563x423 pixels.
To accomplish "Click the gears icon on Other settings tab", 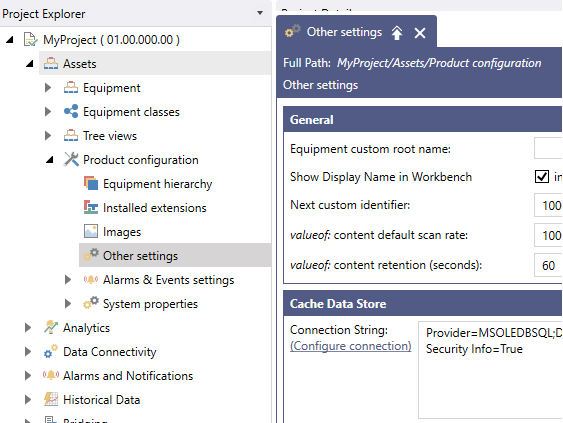I will (x=293, y=31).
